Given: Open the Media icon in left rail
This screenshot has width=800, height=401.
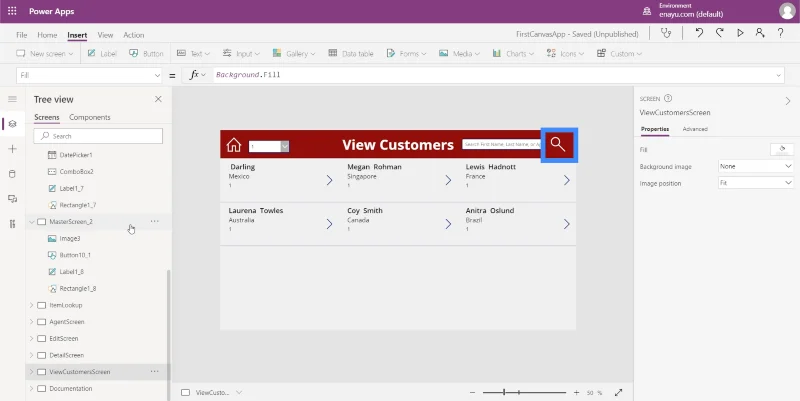Looking at the screenshot, I should [x=13, y=199].
